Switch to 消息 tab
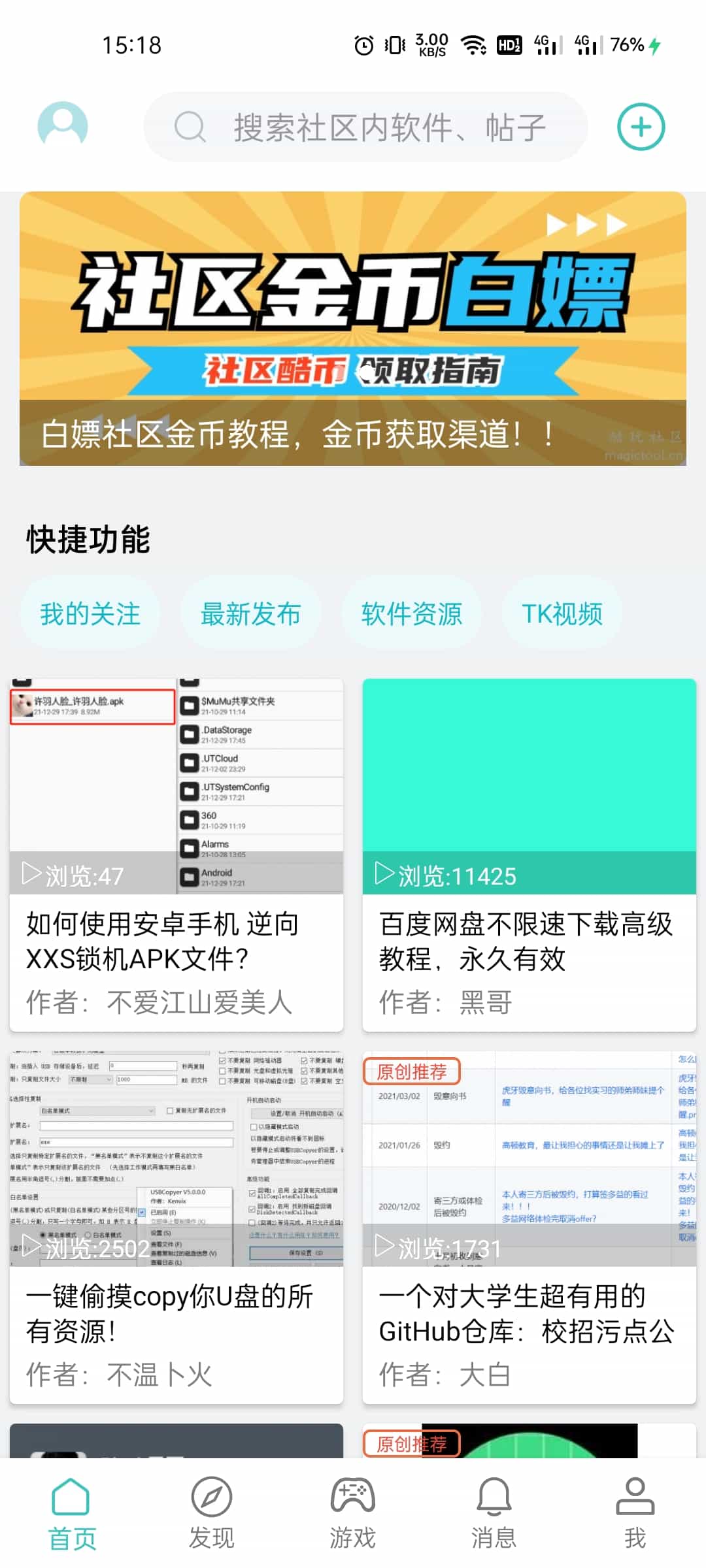This screenshot has height=1568, width=706. coord(494,1514)
